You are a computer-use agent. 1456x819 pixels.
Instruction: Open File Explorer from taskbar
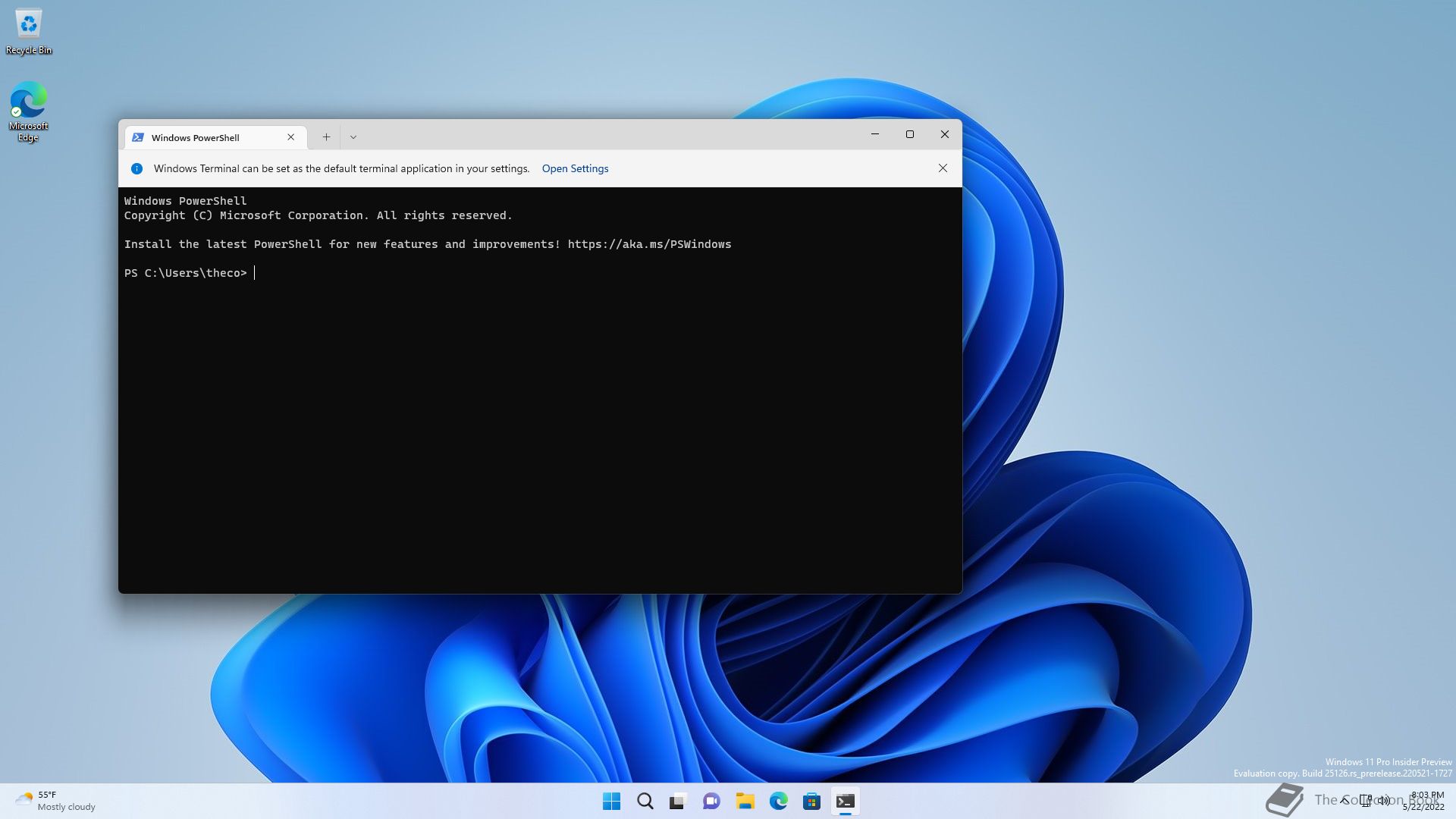(745, 801)
